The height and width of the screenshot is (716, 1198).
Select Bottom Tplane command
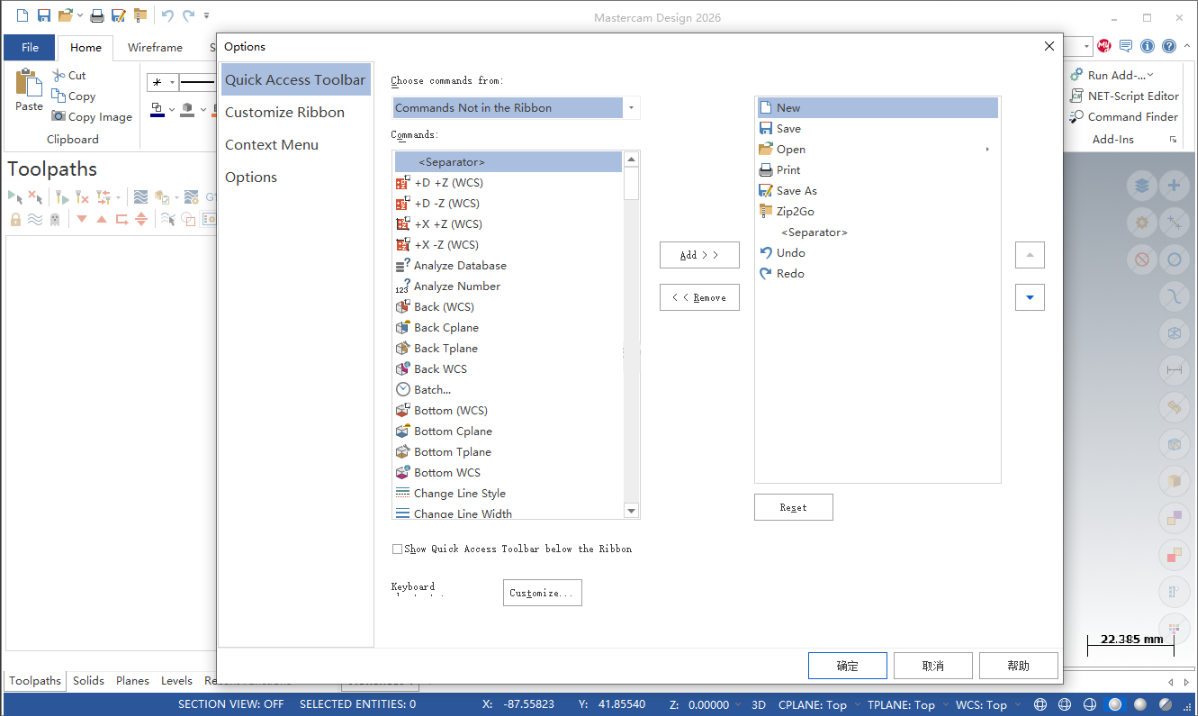(x=508, y=452)
